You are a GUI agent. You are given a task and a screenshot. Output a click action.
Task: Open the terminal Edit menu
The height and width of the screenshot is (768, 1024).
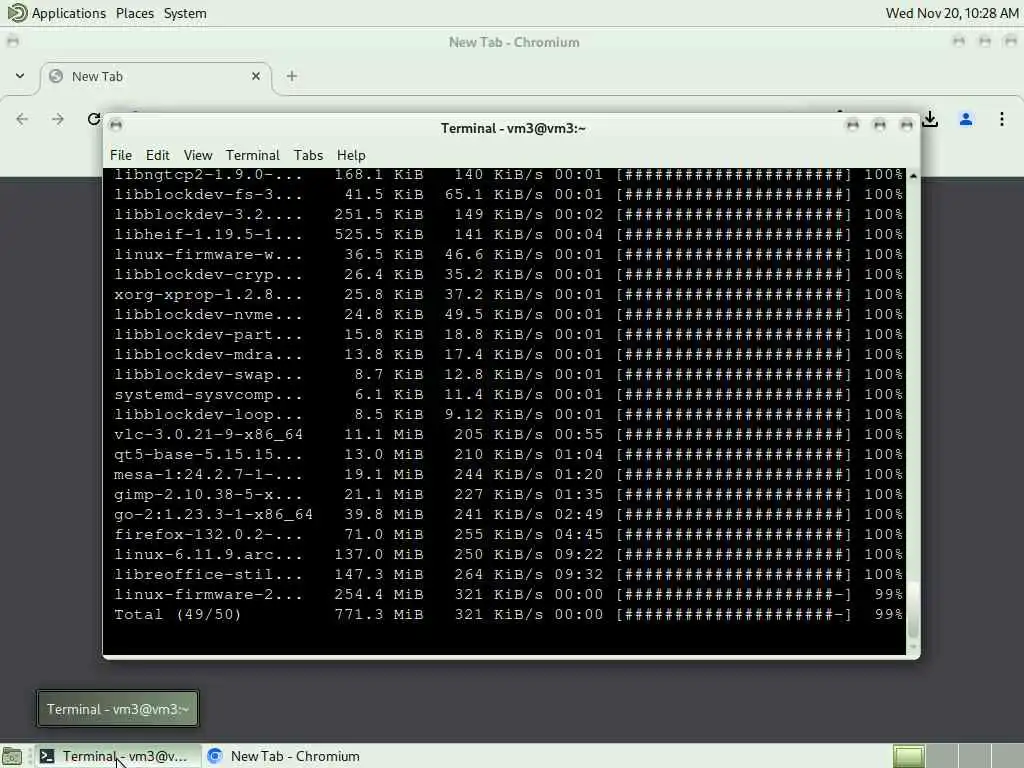pyautogui.click(x=157, y=155)
